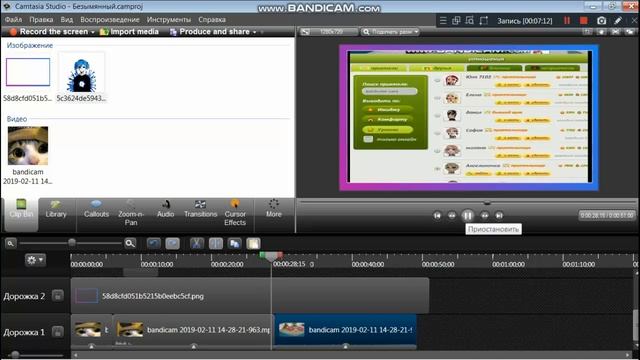Viewport: 640px width, 360px height.
Task: Open the Воспроизведение menu
Action: 110,20
